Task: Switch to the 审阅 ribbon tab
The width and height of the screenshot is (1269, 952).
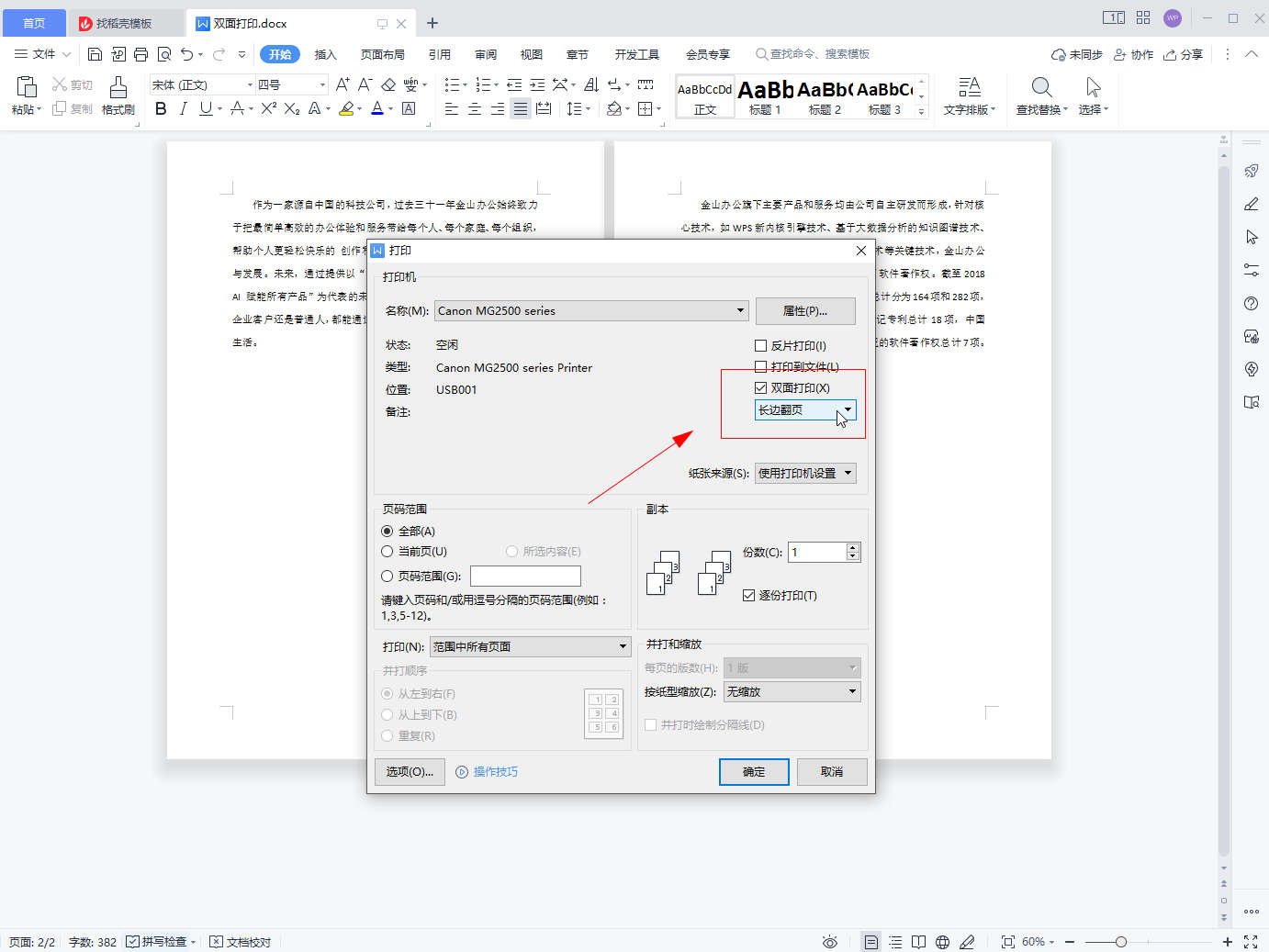Action: [486, 54]
